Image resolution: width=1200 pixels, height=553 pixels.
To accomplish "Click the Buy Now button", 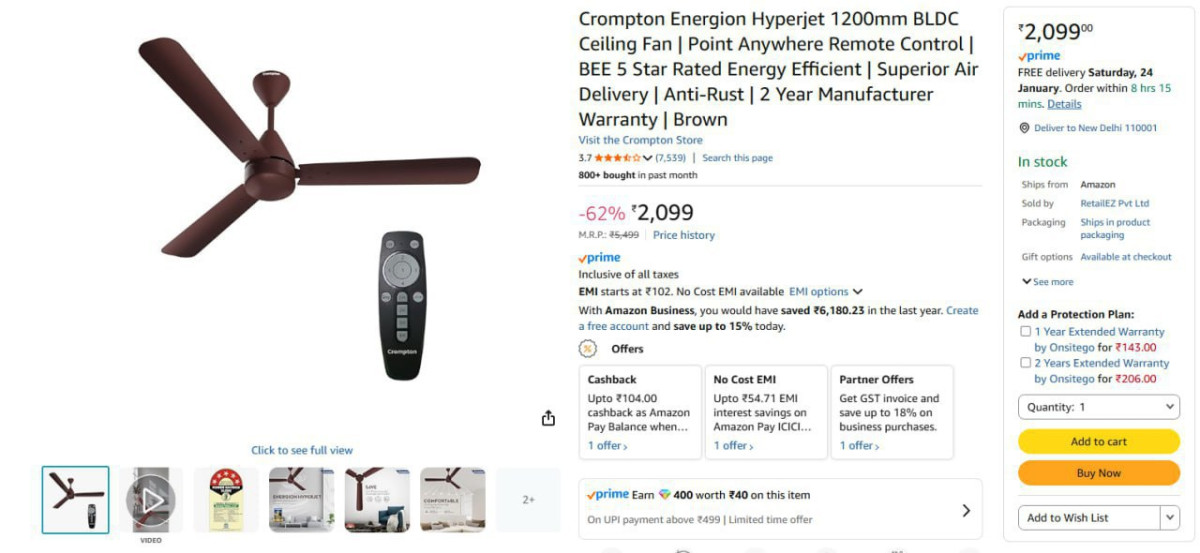I will (x=1099, y=473).
